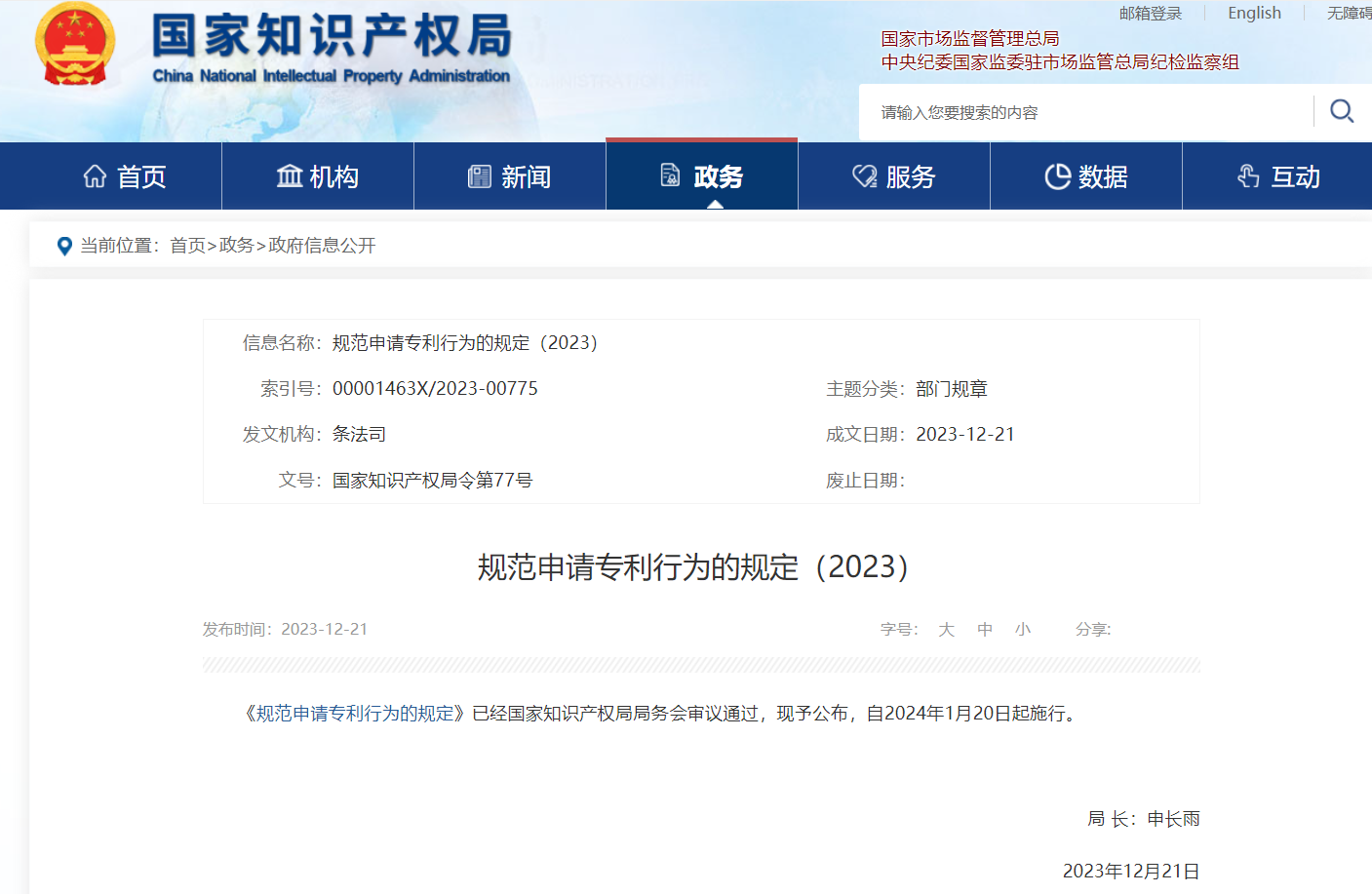Image resolution: width=1372 pixels, height=894 pixels.
Task: Click the house icon beside 首页
Action: (x=95, y=176)
